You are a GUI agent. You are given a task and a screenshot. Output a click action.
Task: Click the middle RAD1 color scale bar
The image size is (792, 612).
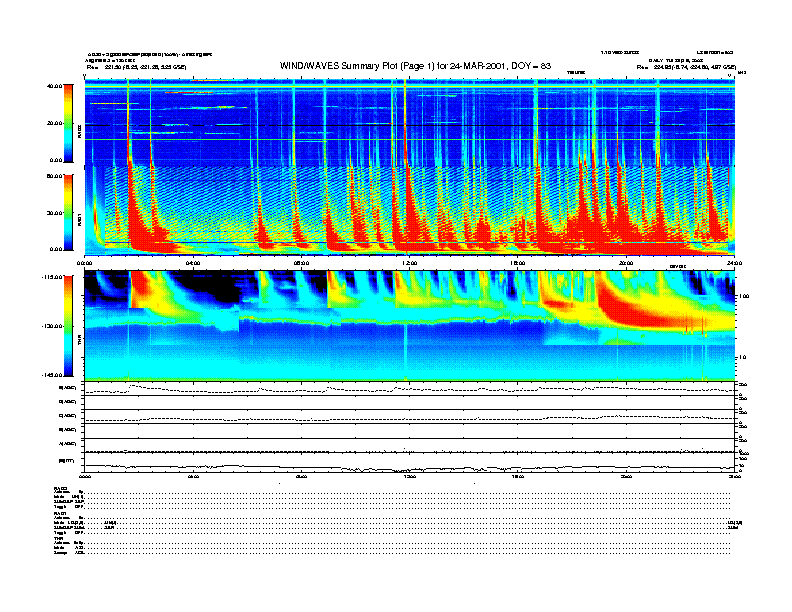coord(68,212)
